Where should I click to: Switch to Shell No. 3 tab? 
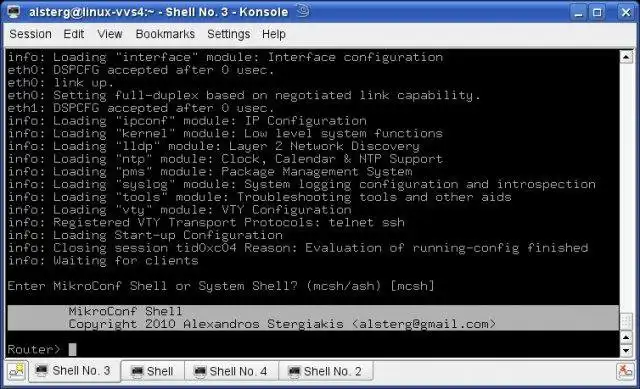click(74, 371)
